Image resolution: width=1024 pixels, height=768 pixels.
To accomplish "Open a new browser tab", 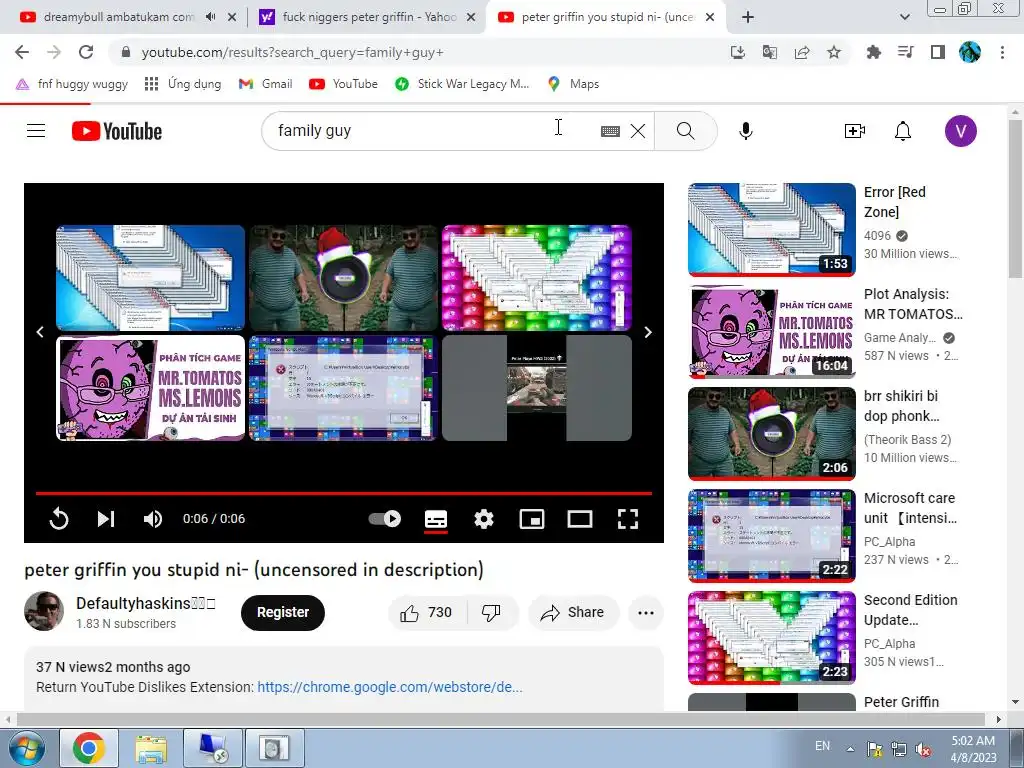I will coord(748,17).
